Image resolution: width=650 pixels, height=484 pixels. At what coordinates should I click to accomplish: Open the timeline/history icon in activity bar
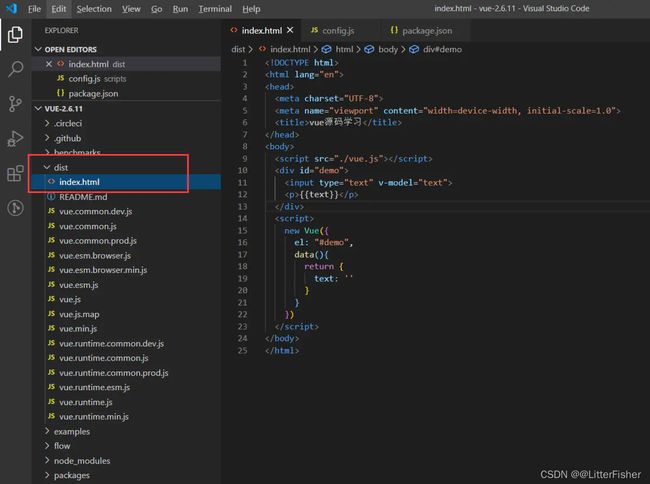click(15, 208)
